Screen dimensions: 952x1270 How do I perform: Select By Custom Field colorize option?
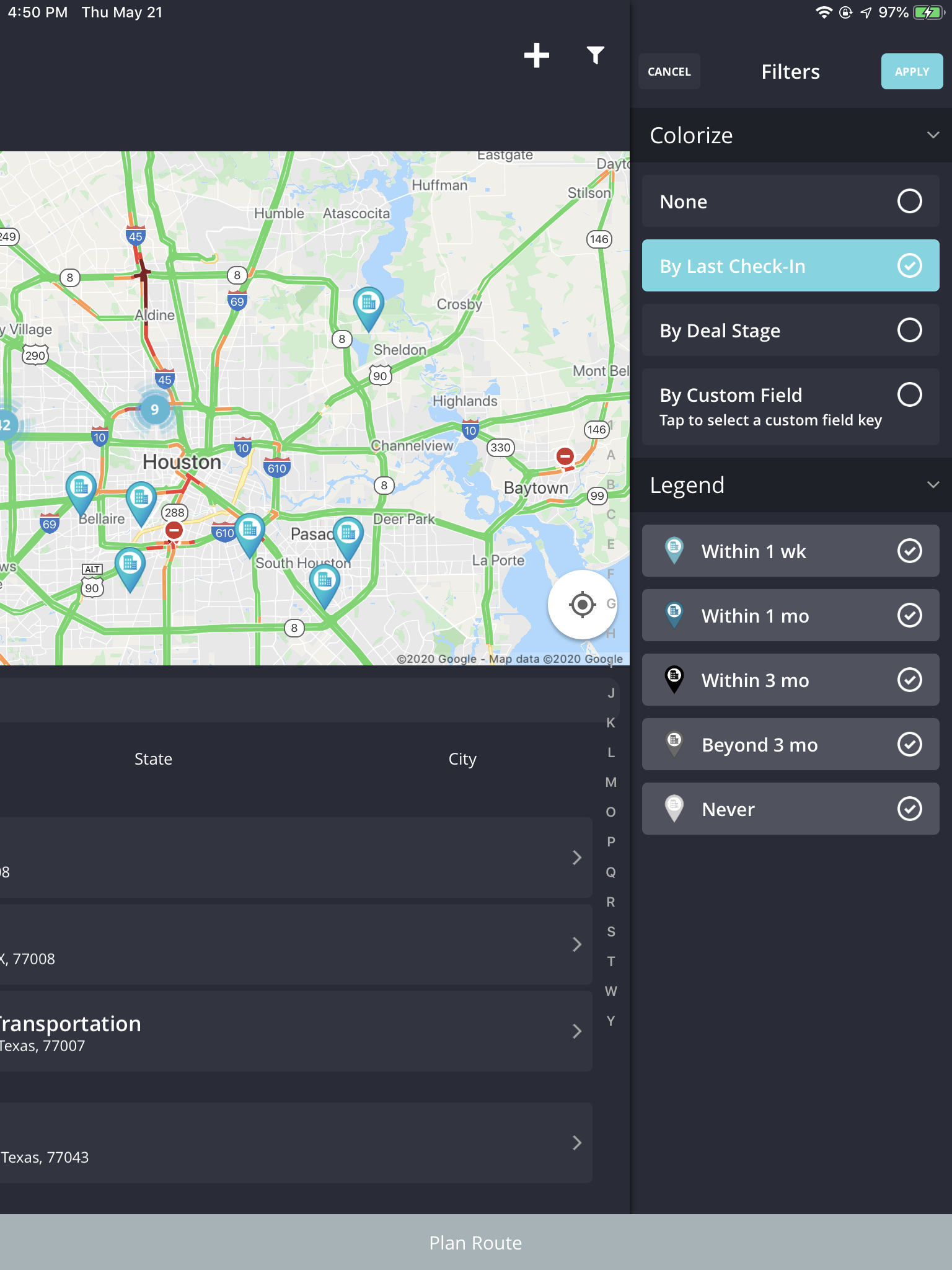791,407
